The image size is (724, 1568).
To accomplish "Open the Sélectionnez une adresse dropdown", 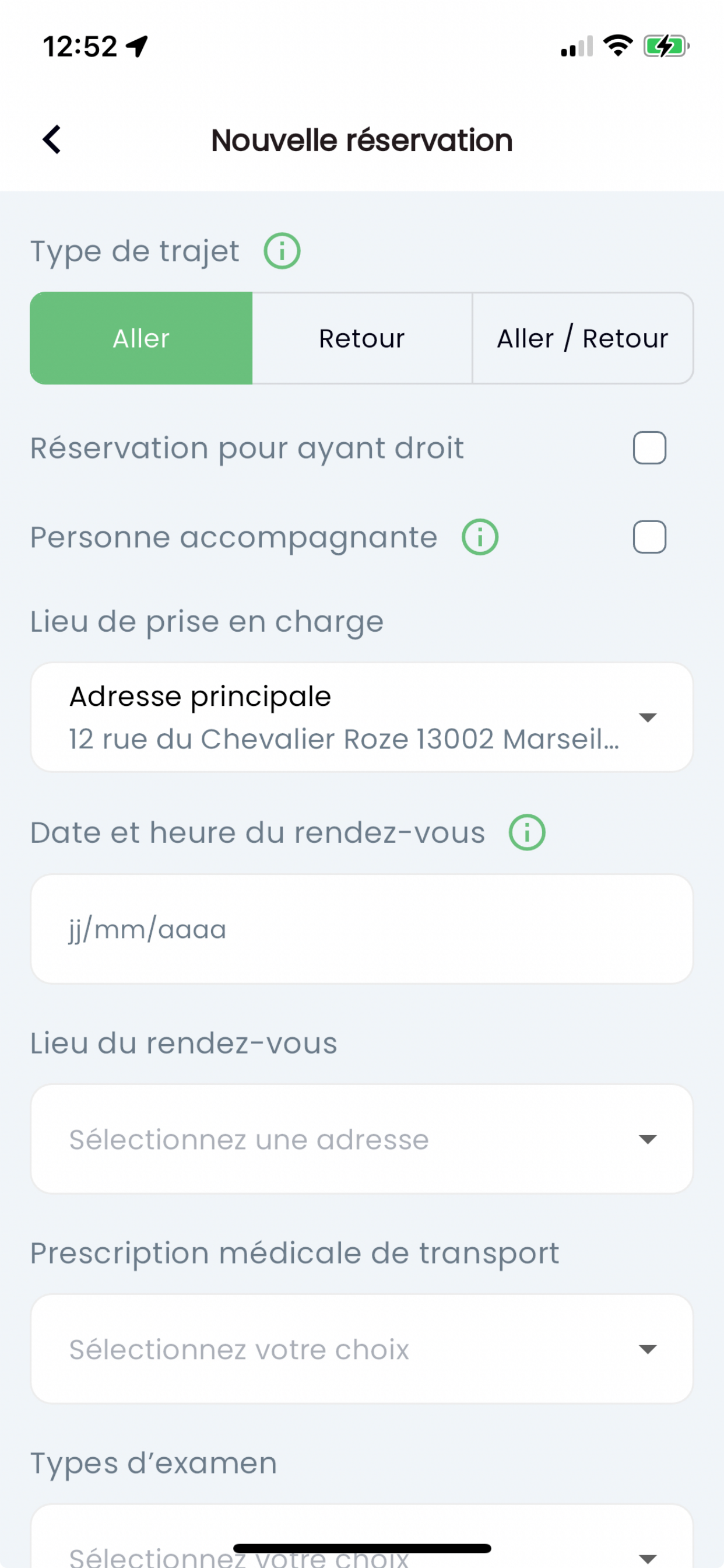I will click(362, 1139).
